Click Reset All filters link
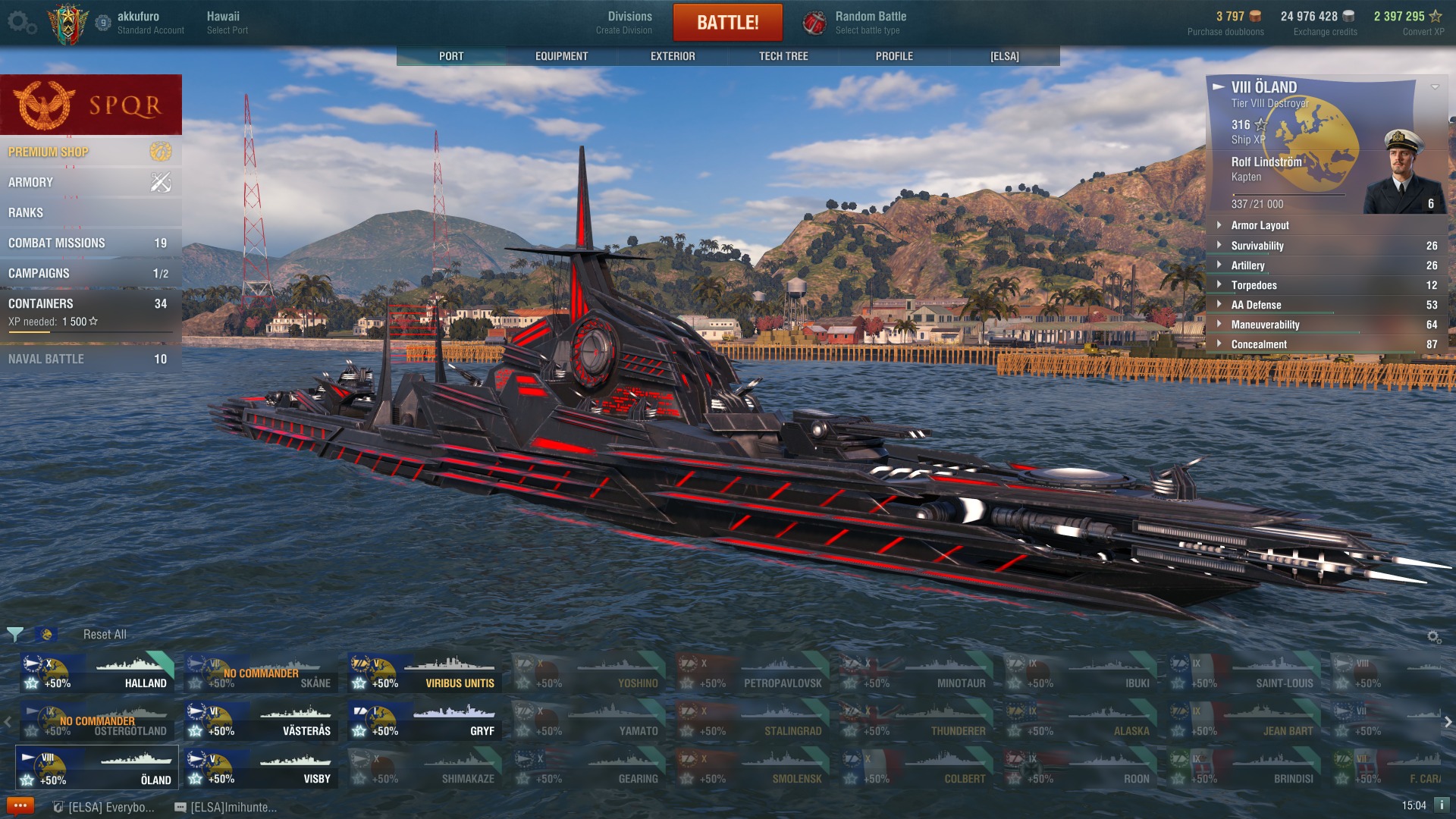The width and height of the screenshot is (1456, 819). click(x=105, y=634)
